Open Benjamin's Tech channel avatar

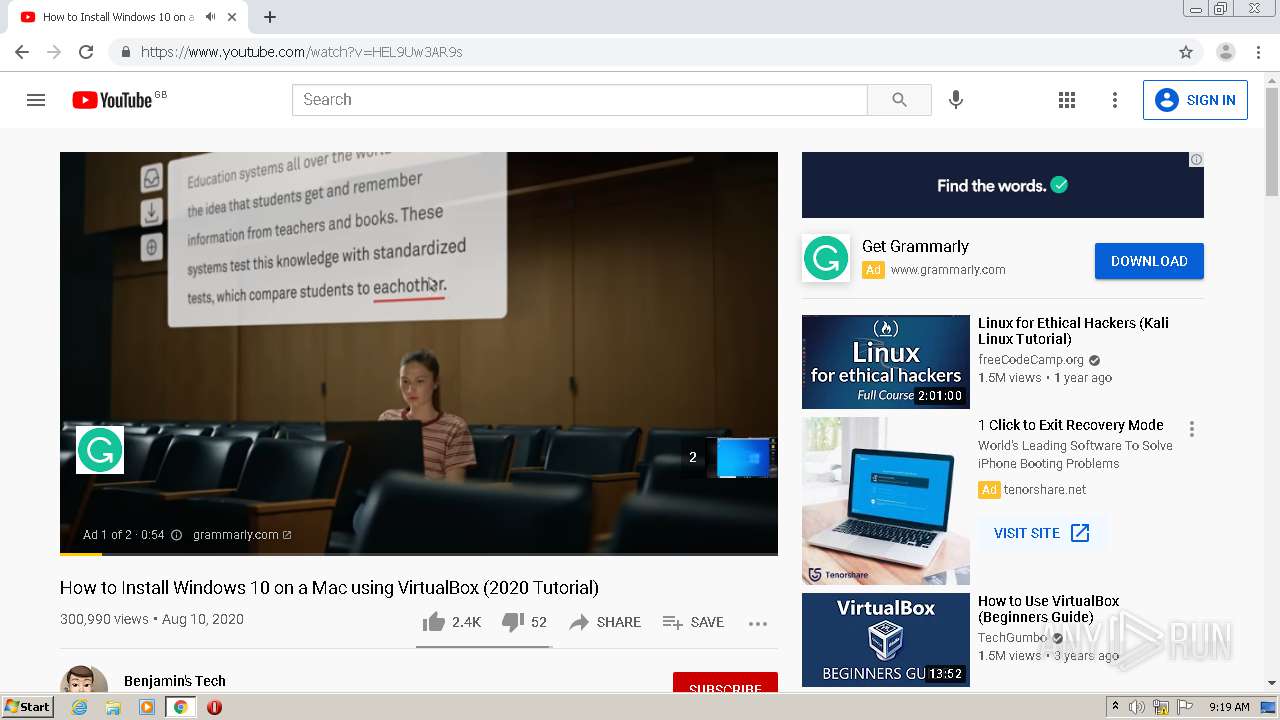[84, 680]
